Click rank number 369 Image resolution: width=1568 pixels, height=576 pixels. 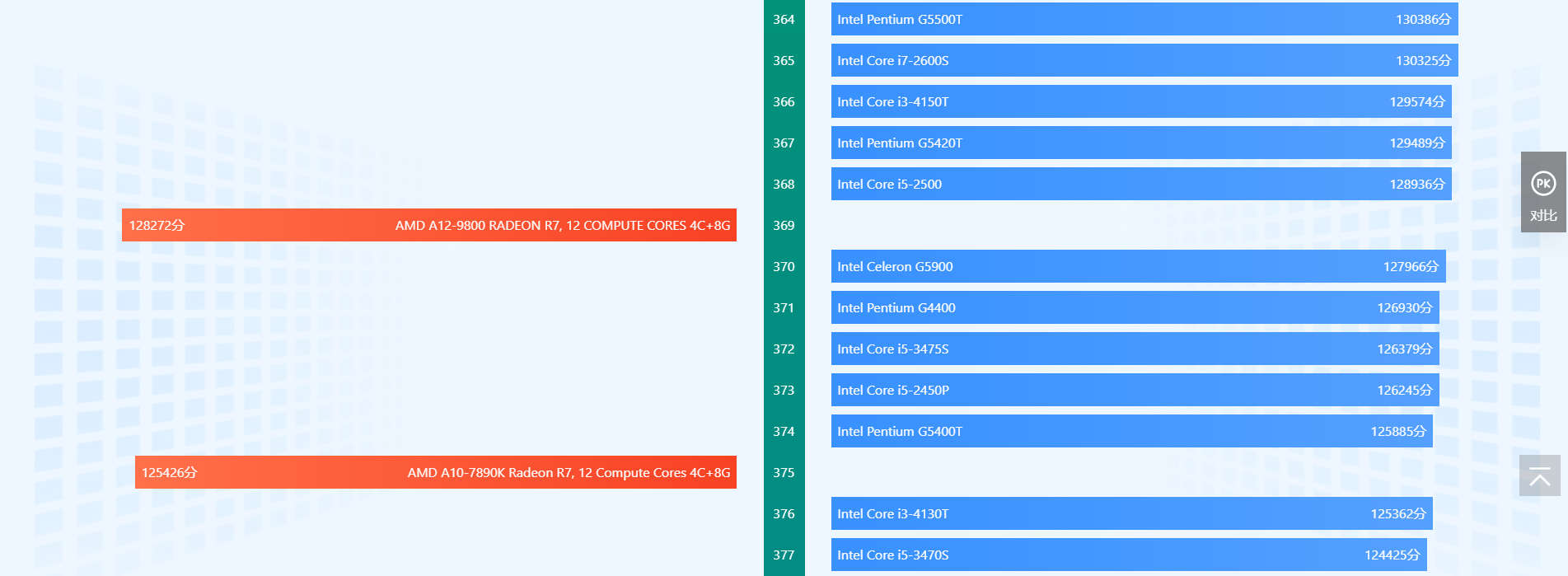[784, 225]
